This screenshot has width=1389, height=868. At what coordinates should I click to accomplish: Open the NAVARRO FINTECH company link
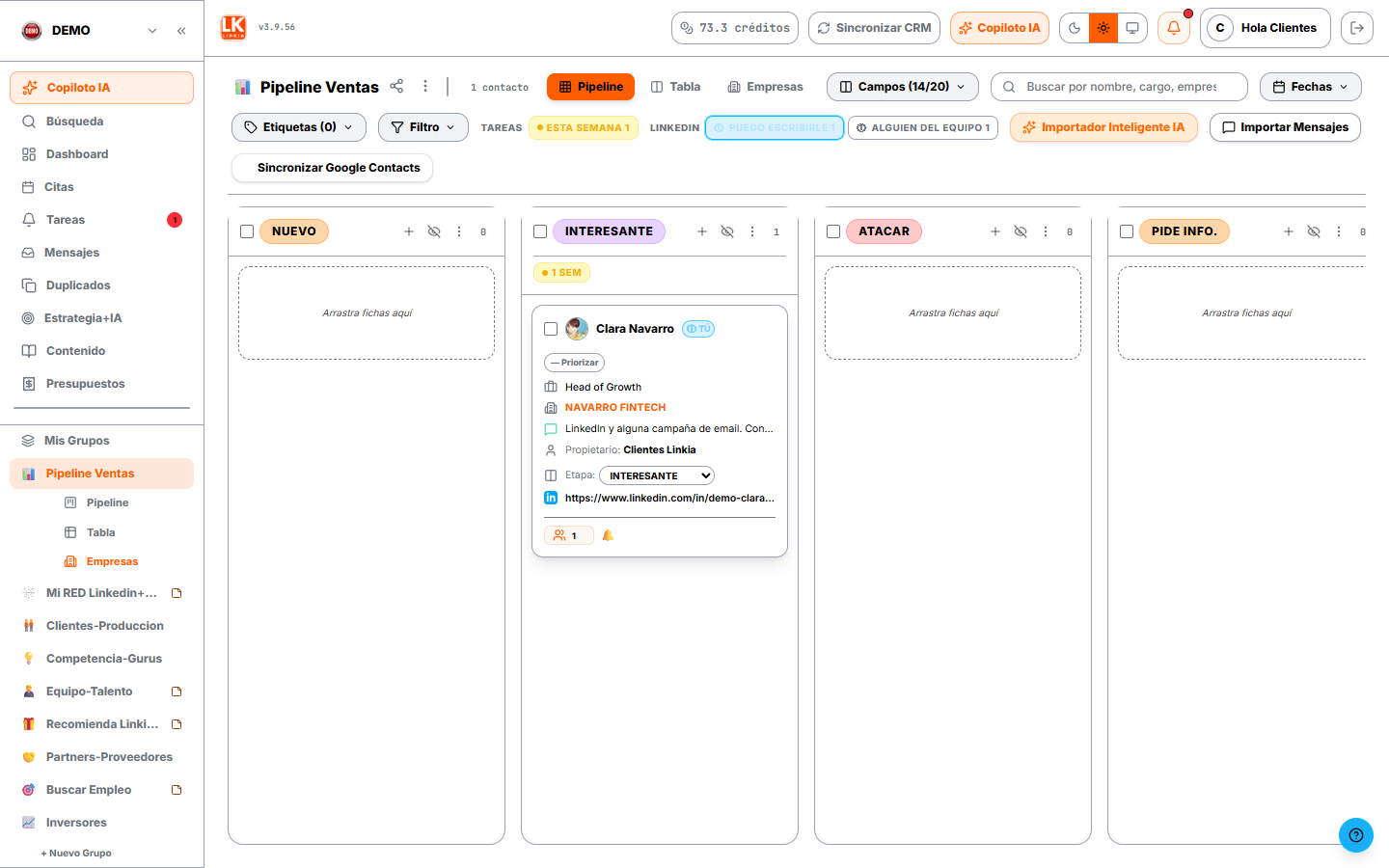(x=615, y=408)
